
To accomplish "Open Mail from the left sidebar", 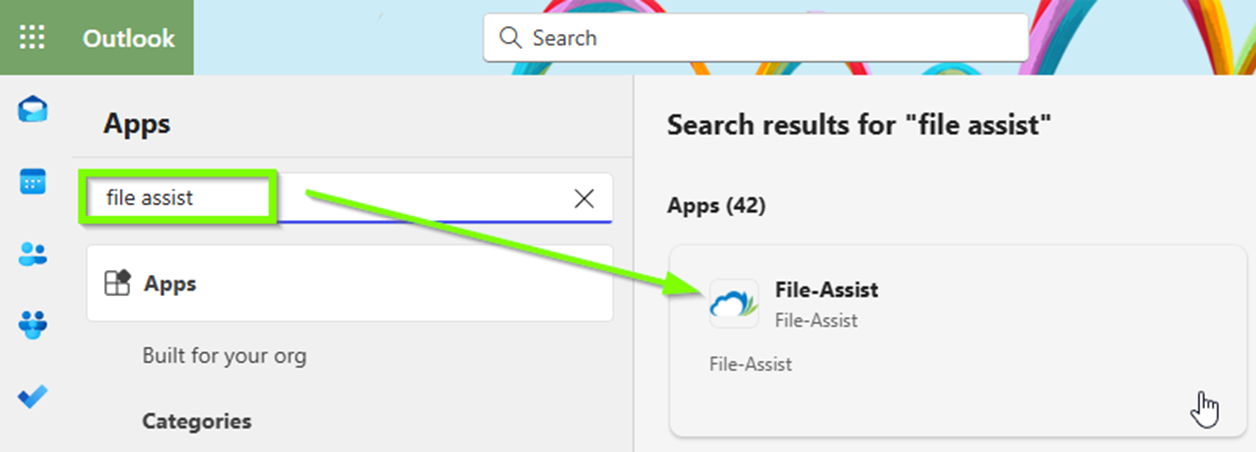I will [x=33, y=110].
